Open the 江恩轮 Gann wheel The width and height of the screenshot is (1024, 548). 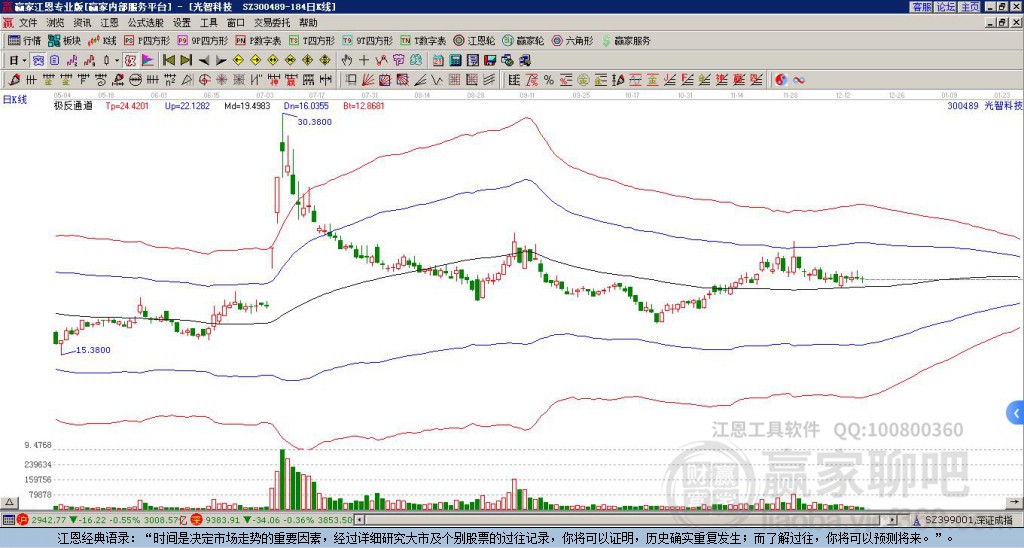point(473,40)
